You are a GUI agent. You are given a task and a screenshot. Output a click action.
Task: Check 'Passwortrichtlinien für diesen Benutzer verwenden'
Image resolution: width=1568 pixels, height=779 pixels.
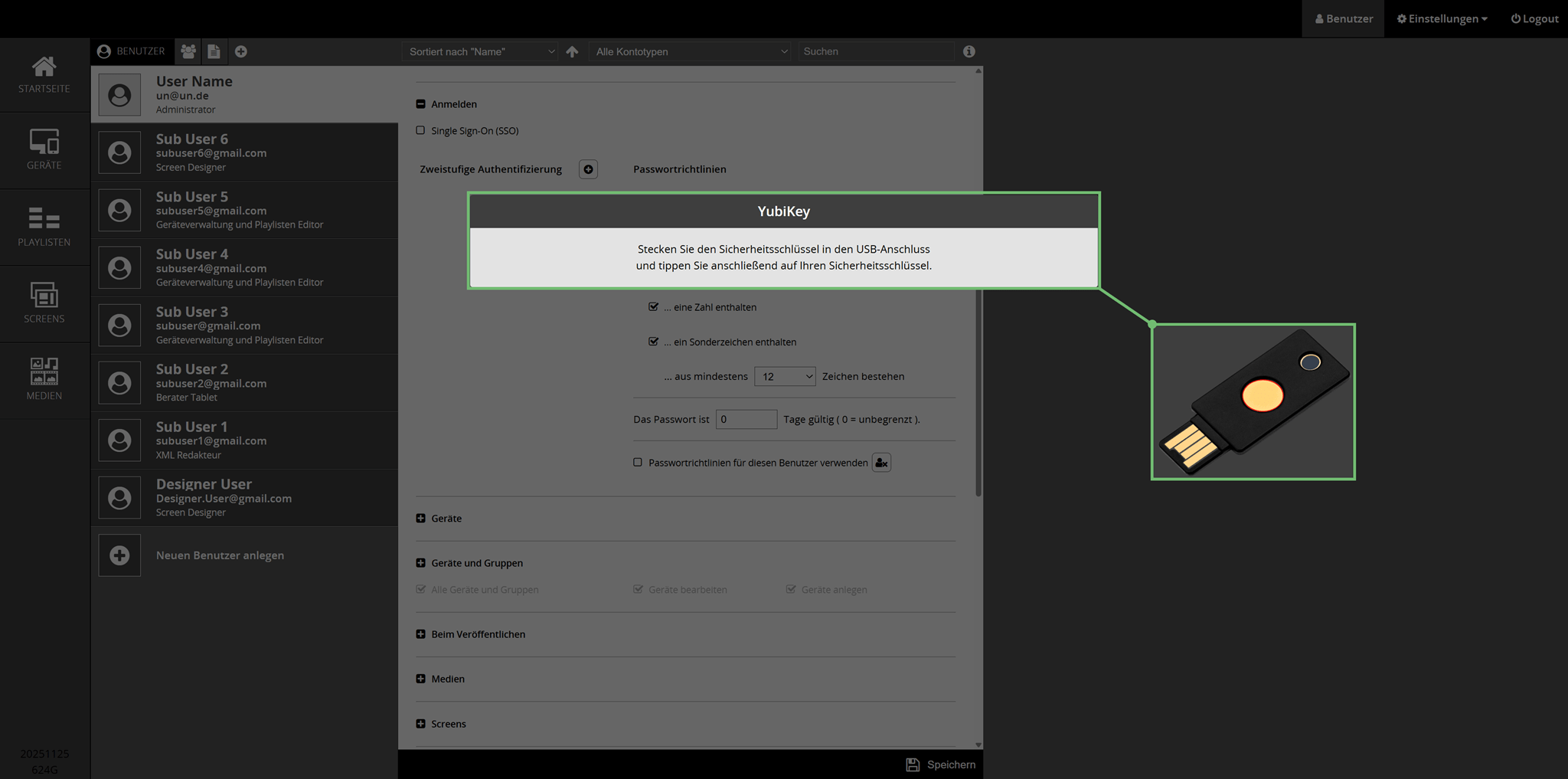coord(638,463)
